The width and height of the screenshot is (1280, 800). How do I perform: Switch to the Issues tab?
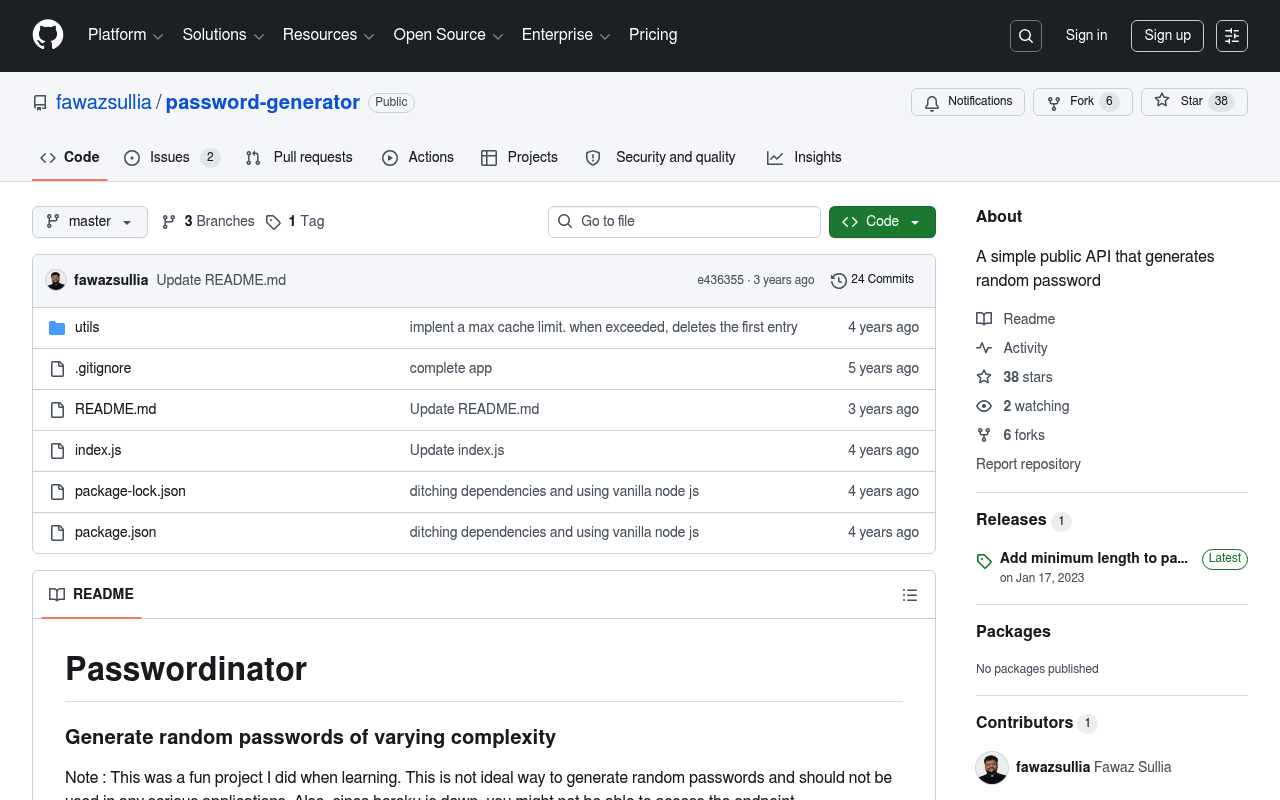[171, 157]
